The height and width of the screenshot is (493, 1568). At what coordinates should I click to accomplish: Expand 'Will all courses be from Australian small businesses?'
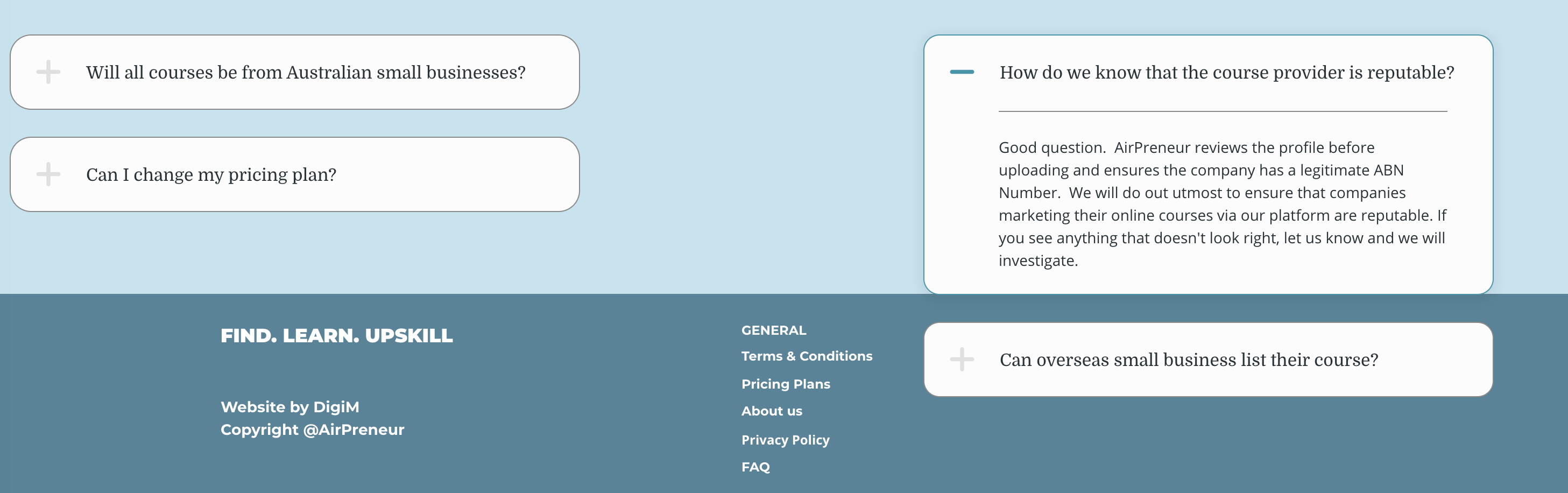pyautogui.click(x=295, y=72)
